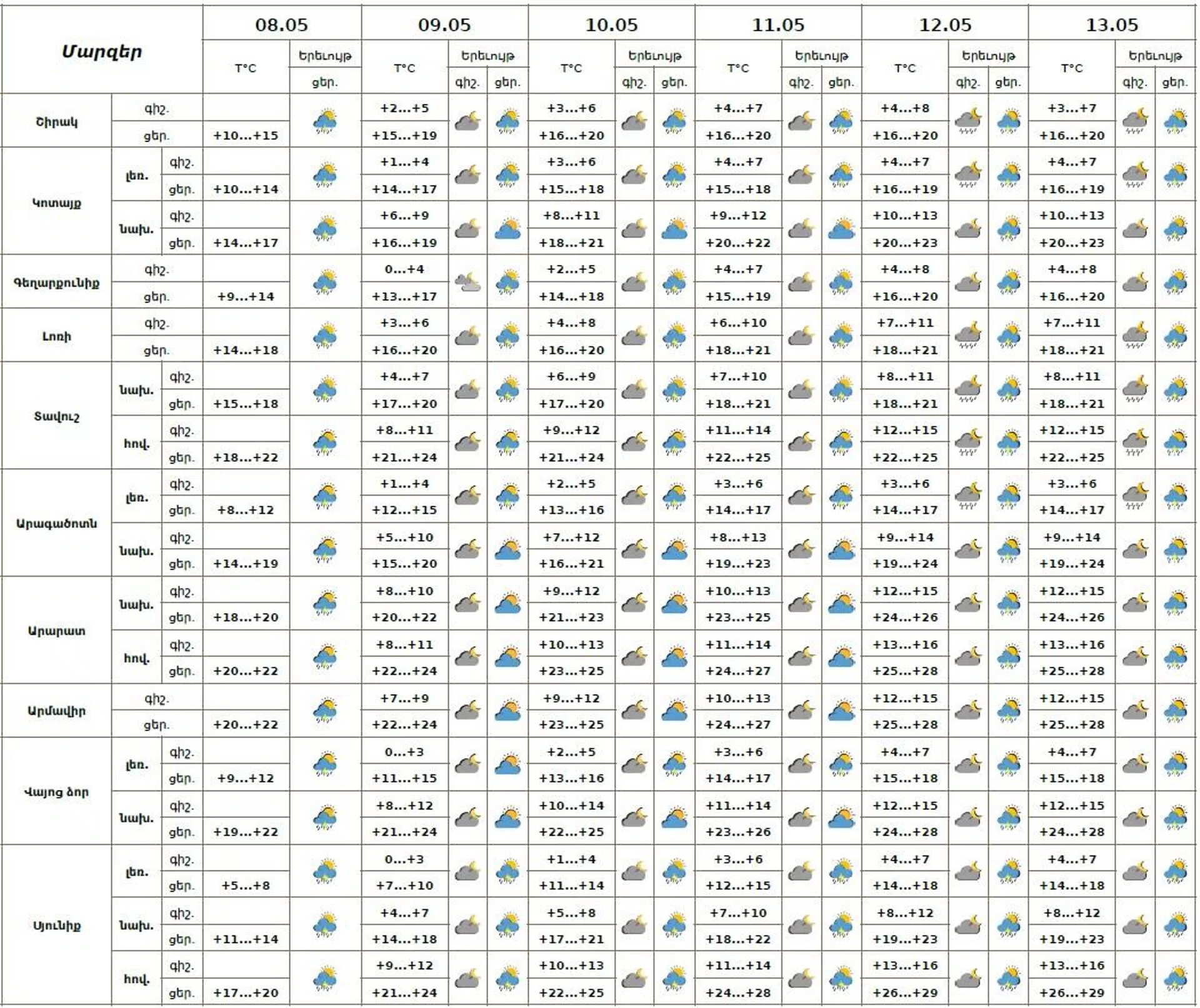Click Արմավիր 12.05 daytime temperature +25...+28
This screenshot has height=1008, width=1200.
[905, 724]
